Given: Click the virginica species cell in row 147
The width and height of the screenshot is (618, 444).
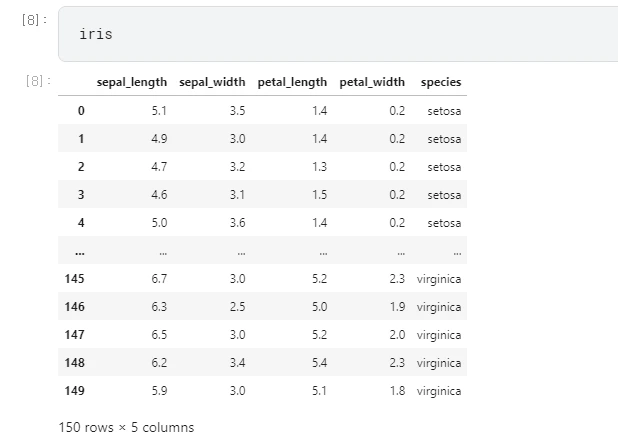Looking at the screenshot, I should coord(439,334).
